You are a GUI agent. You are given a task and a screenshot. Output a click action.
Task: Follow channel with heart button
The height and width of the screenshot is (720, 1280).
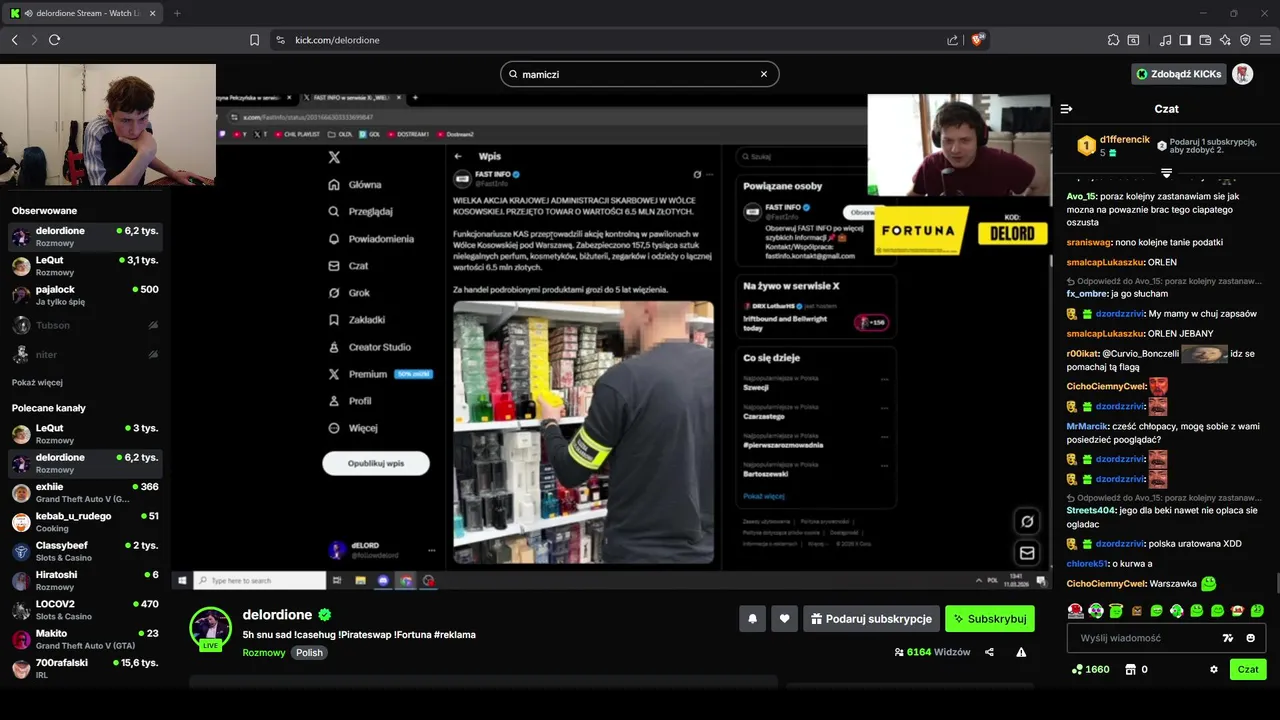click(x=784, y=619)
